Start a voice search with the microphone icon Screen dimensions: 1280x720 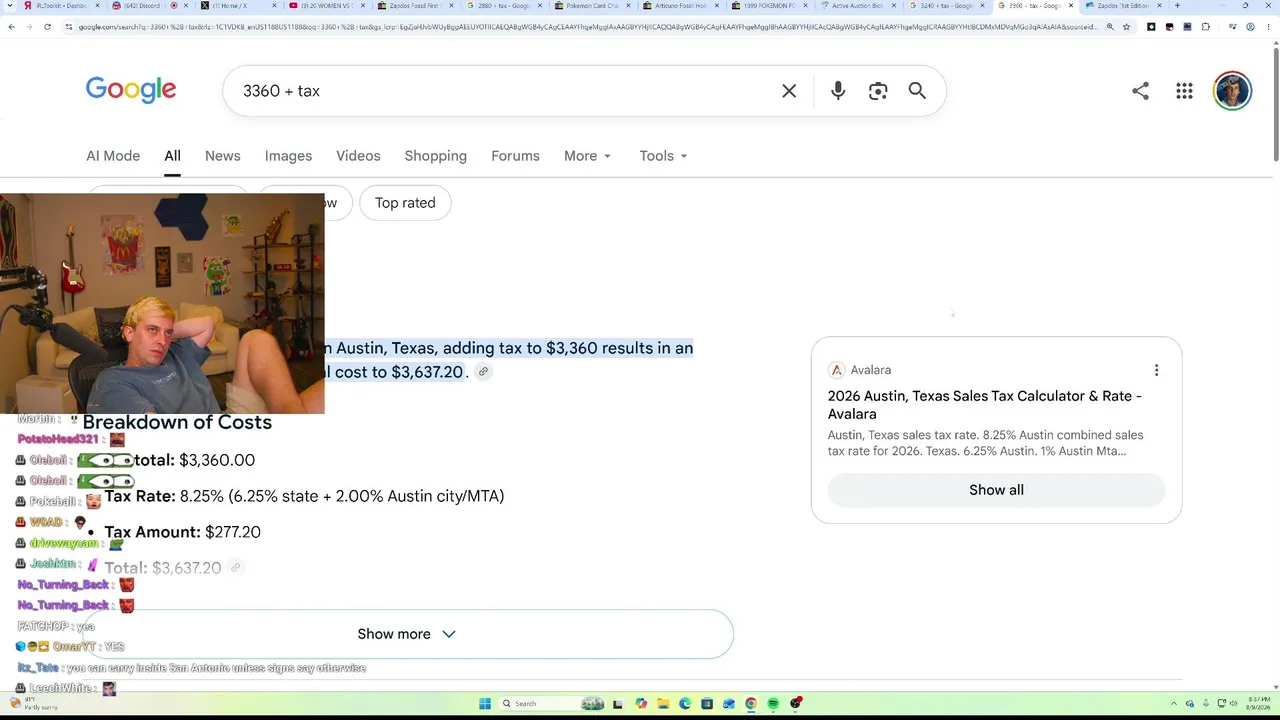838,91
